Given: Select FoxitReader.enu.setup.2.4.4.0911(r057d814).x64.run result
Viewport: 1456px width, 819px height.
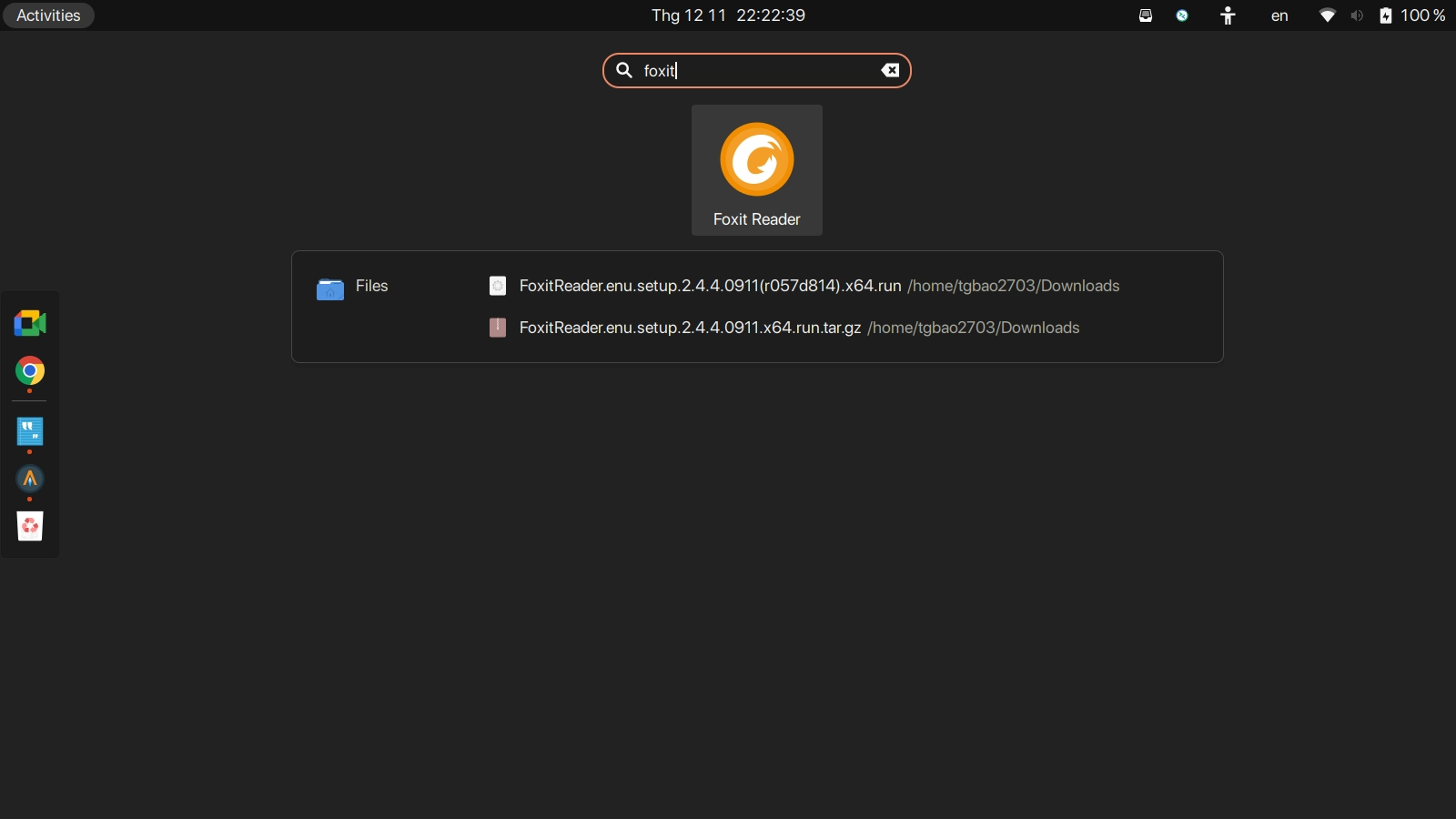Looking at the screenshot, I should click(710, 286).
